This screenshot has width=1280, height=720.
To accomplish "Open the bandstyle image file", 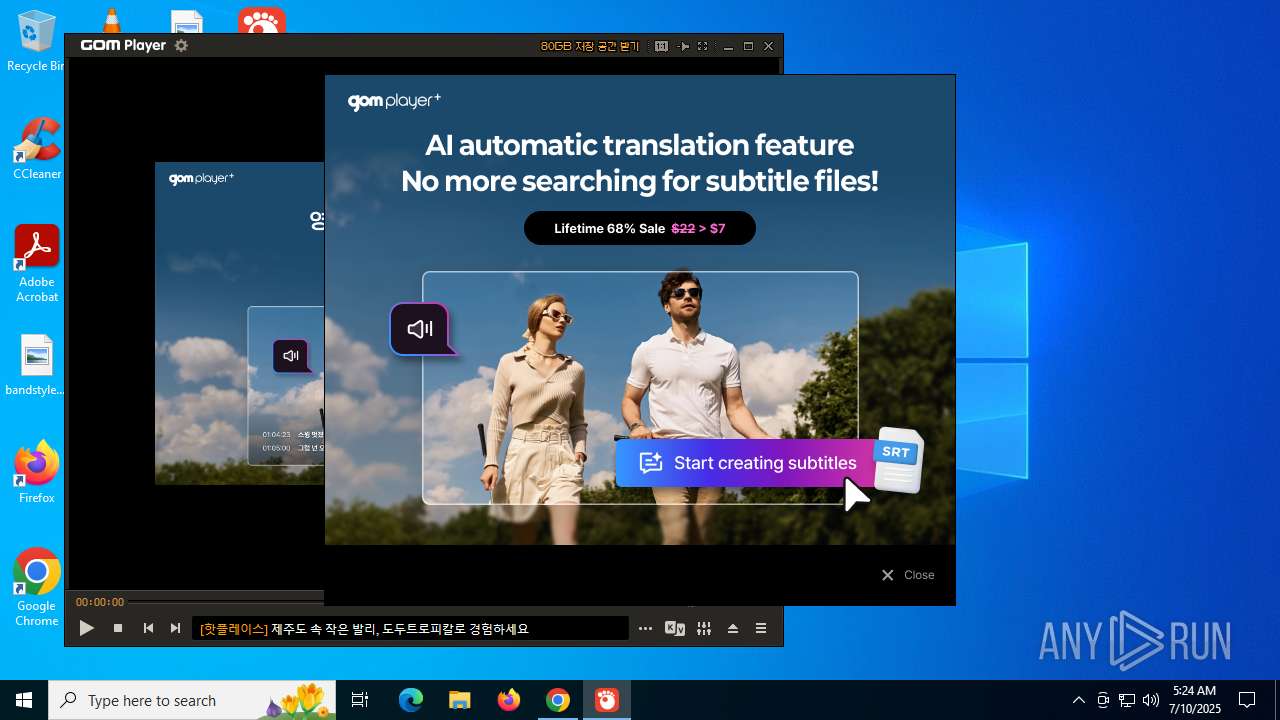I will click(x=37, y=366).
